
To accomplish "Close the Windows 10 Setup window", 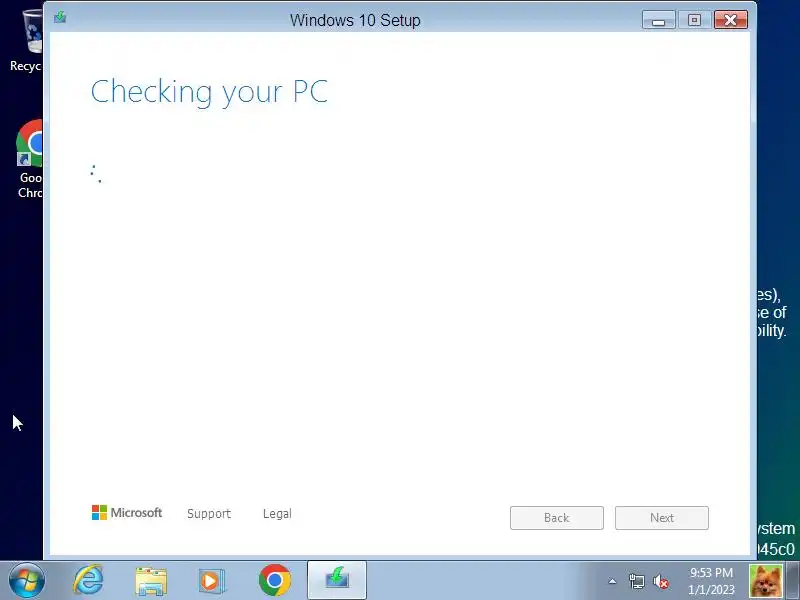I will 731,20.
